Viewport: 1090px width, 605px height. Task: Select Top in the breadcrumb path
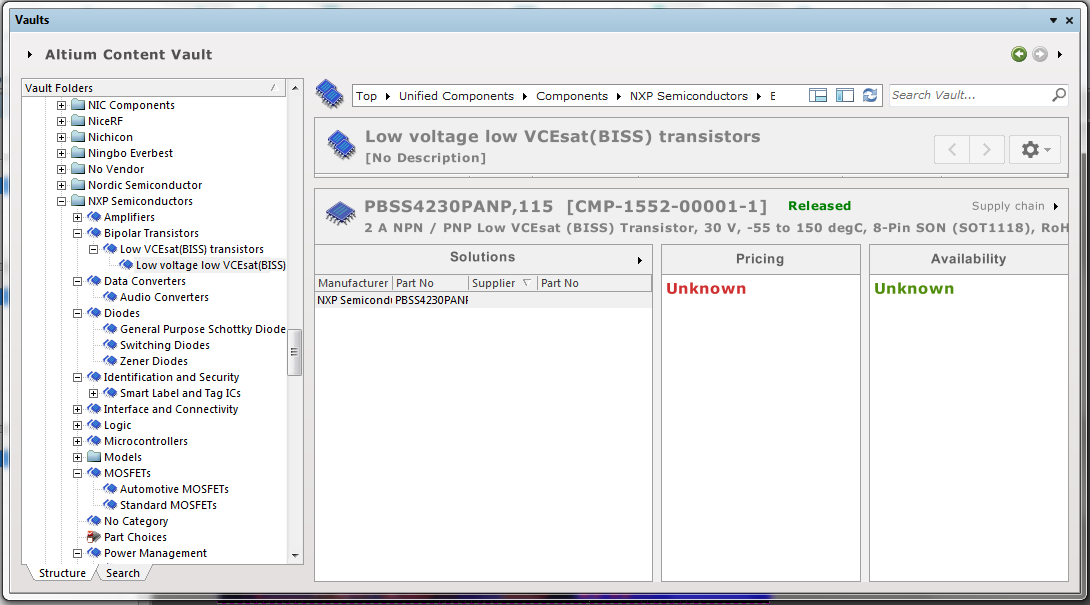pos(366,96)
